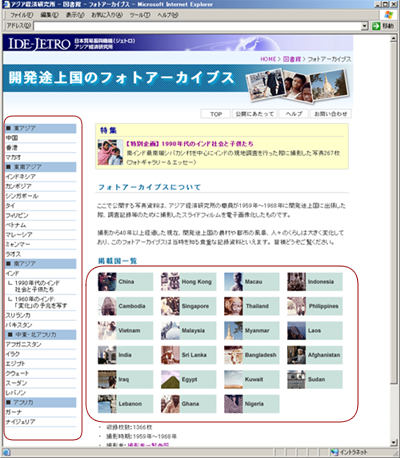Select カンボジア in the sidebar
This screenshot has height=458, width=400.
(x=18, y=186)
